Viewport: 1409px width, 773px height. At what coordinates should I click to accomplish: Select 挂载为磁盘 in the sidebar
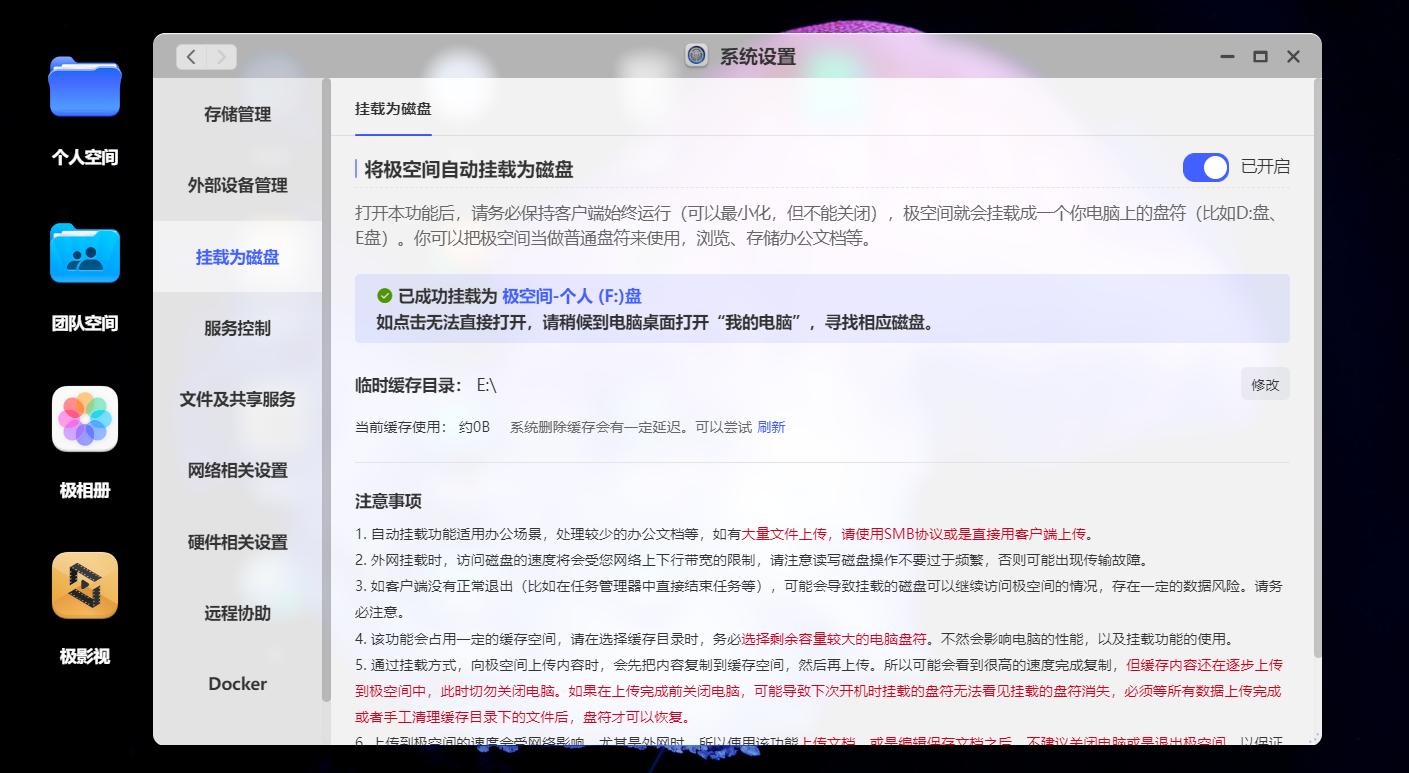(238, 257)
